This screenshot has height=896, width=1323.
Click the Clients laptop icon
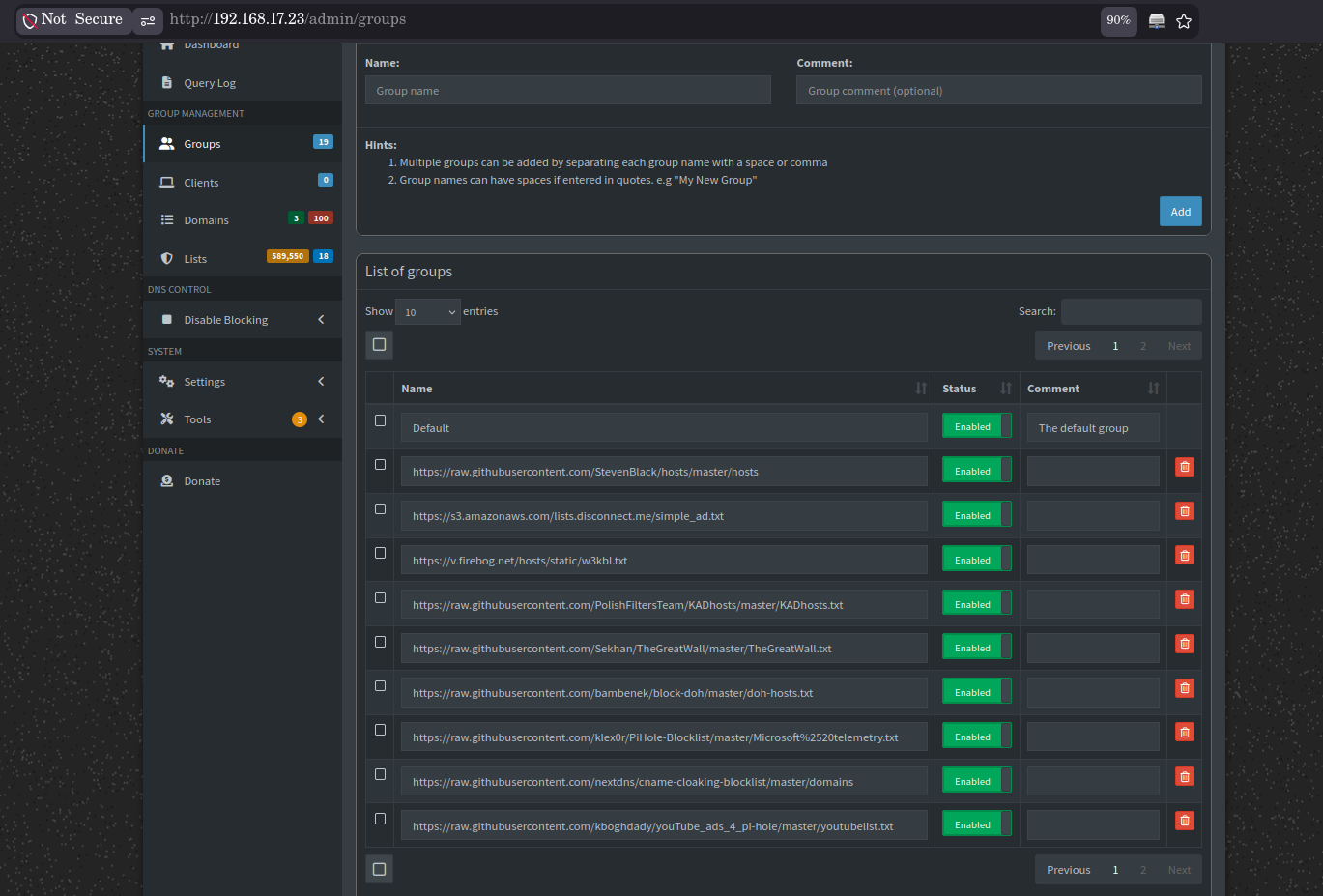(x=167, y=183)
